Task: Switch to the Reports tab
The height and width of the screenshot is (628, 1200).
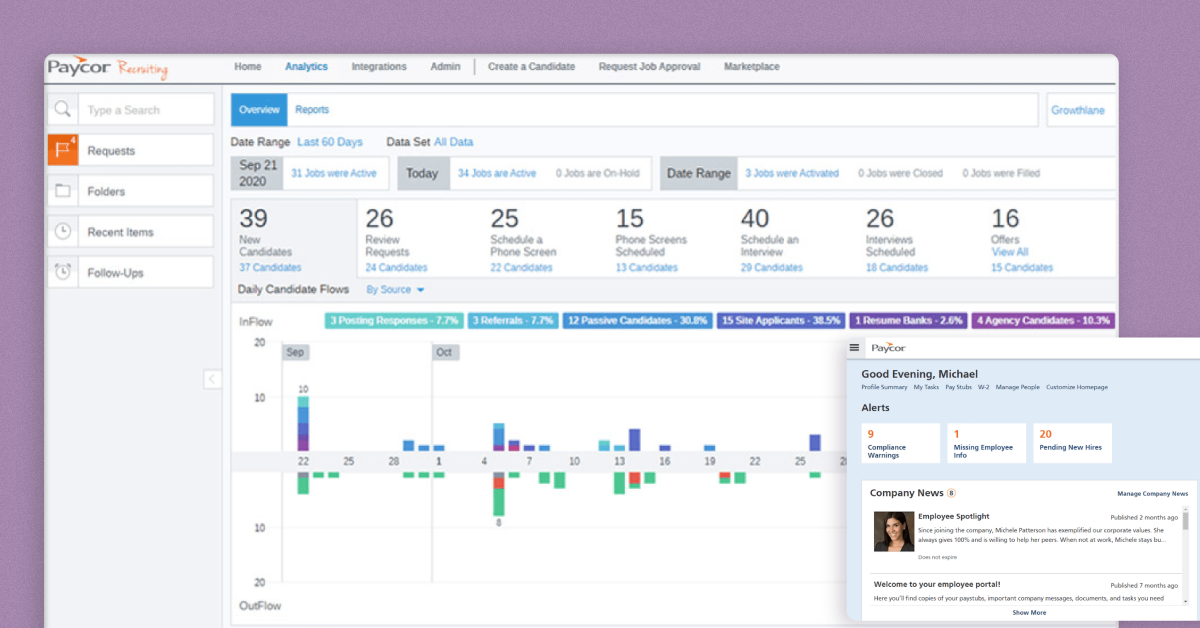Action: pyautogui.click(x=312, y=110)
